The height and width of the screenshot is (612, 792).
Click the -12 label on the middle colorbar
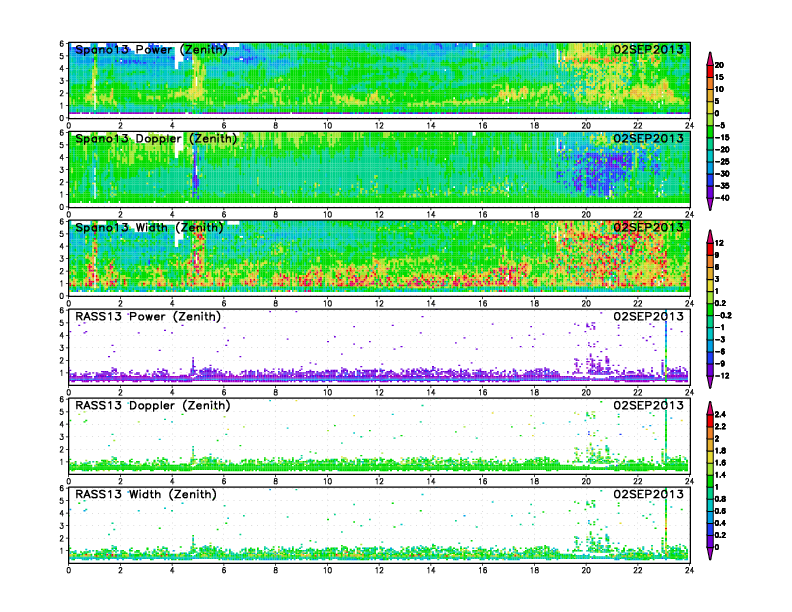pyautogui.click(x=722, y=376)
